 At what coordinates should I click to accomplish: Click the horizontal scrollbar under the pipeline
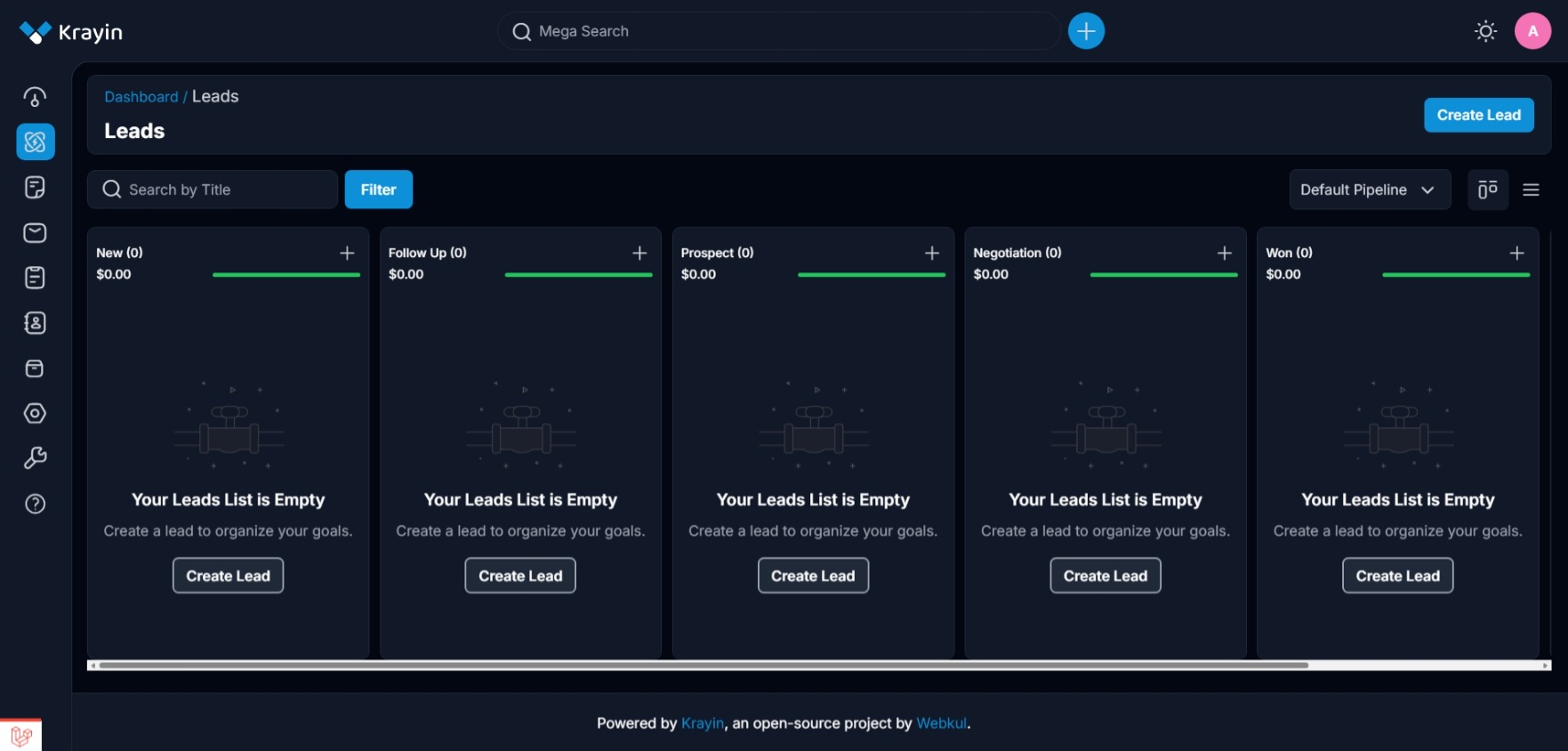pyautogui.click(x=703, y=665)
